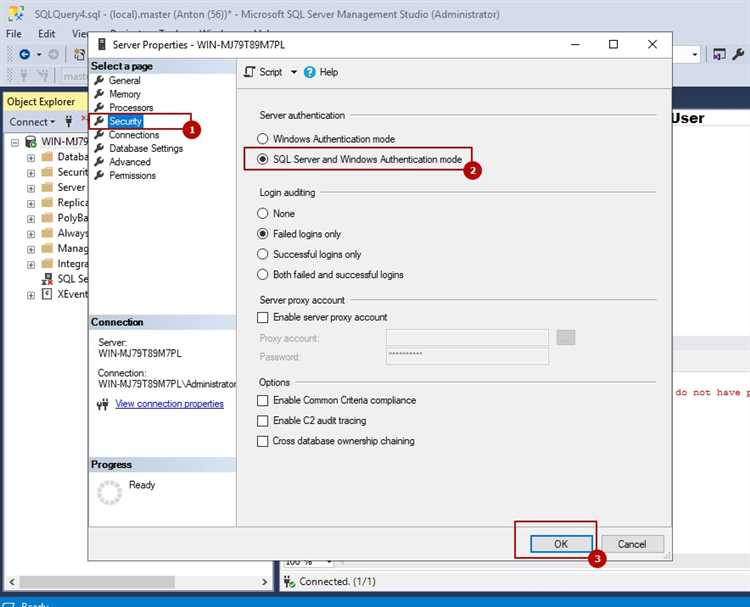
Task: Open the zoom percentage dropdown
Action: 329,562
